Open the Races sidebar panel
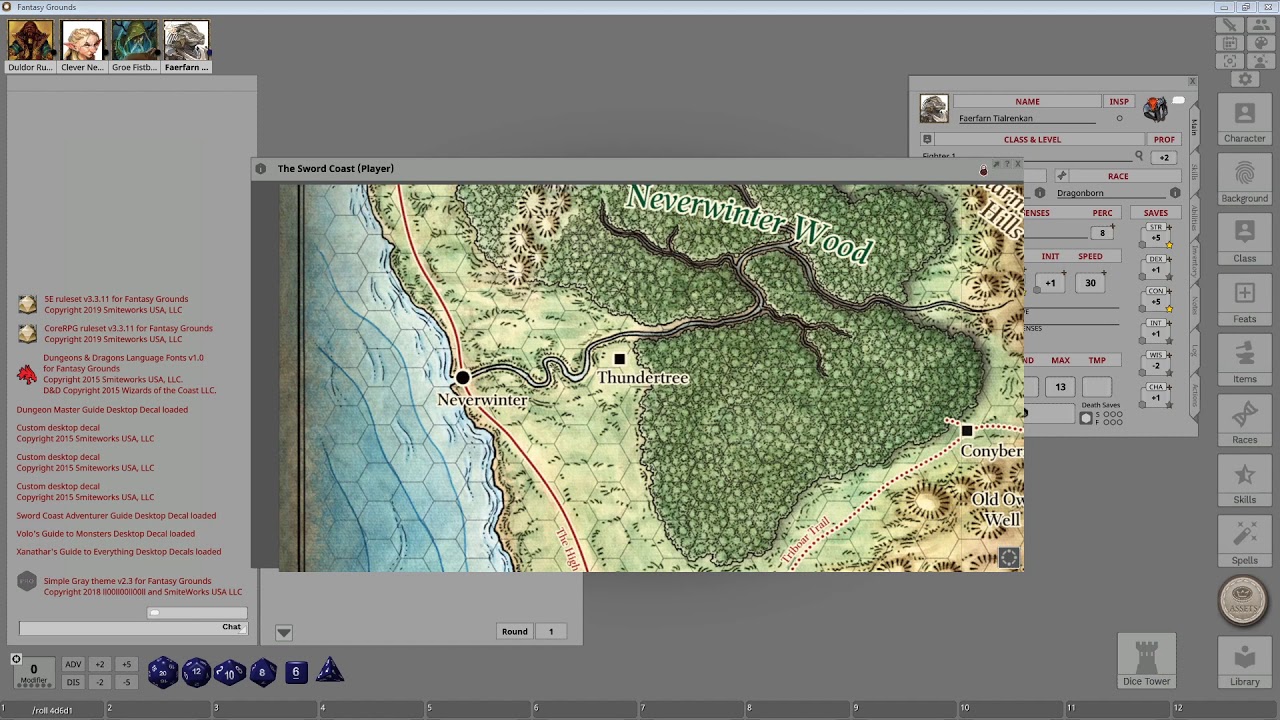Viewport: 1280px width, 720px height. coord(1245,421)
